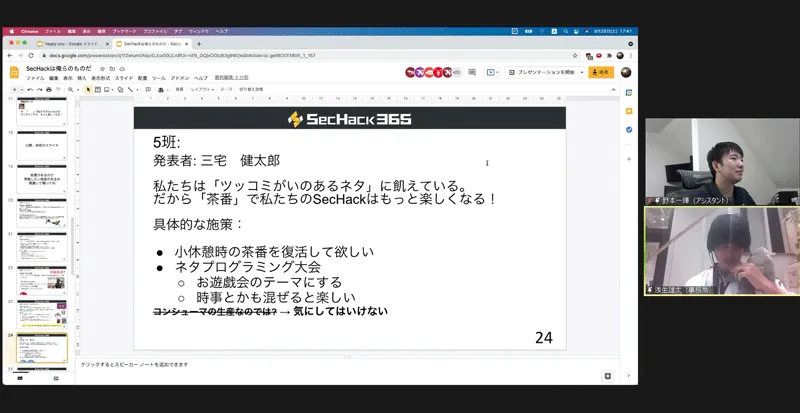Switch to the Happy you Google Slides tab

pos(73,44)
